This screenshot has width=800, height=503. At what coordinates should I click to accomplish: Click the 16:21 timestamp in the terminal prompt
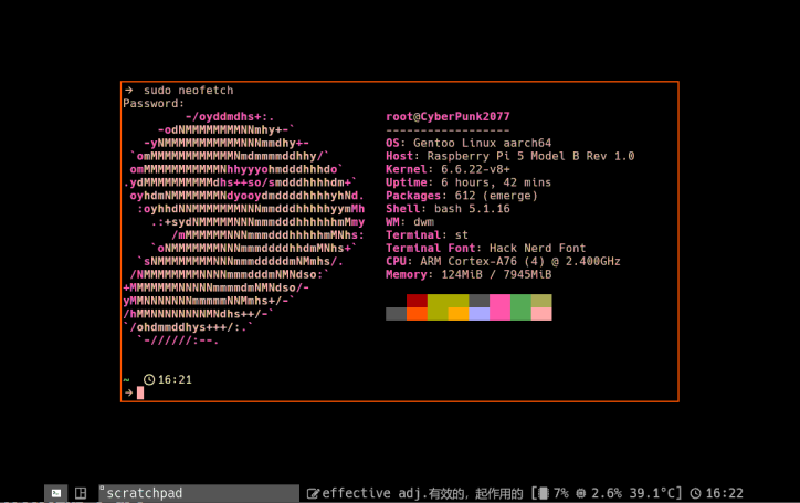point(174,380)
